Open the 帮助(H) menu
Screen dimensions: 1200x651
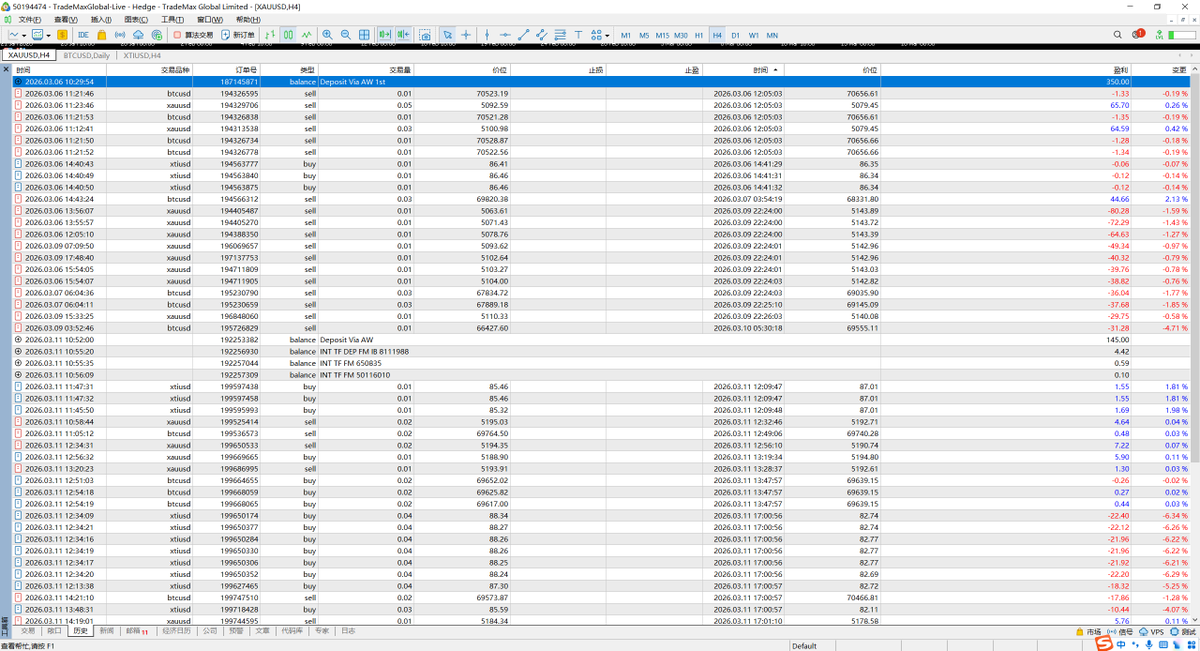247,19
